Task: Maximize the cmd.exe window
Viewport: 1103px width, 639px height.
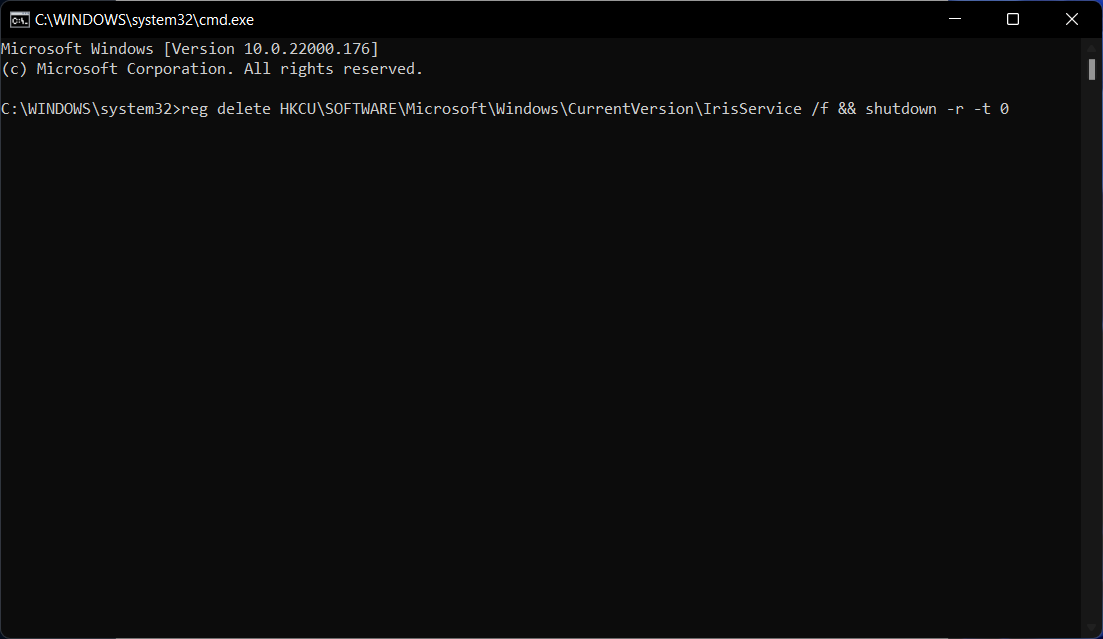Action: click(1013, 19)
